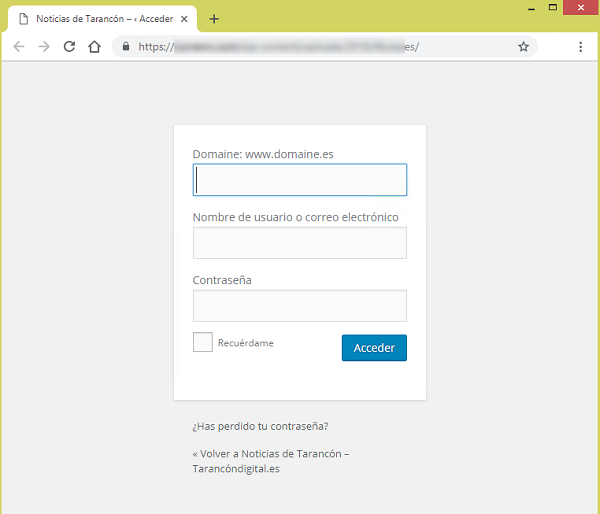Open the Chrome three-dot menu
The height and width of the screenshot is (514, 600).
tap(580, 46)
